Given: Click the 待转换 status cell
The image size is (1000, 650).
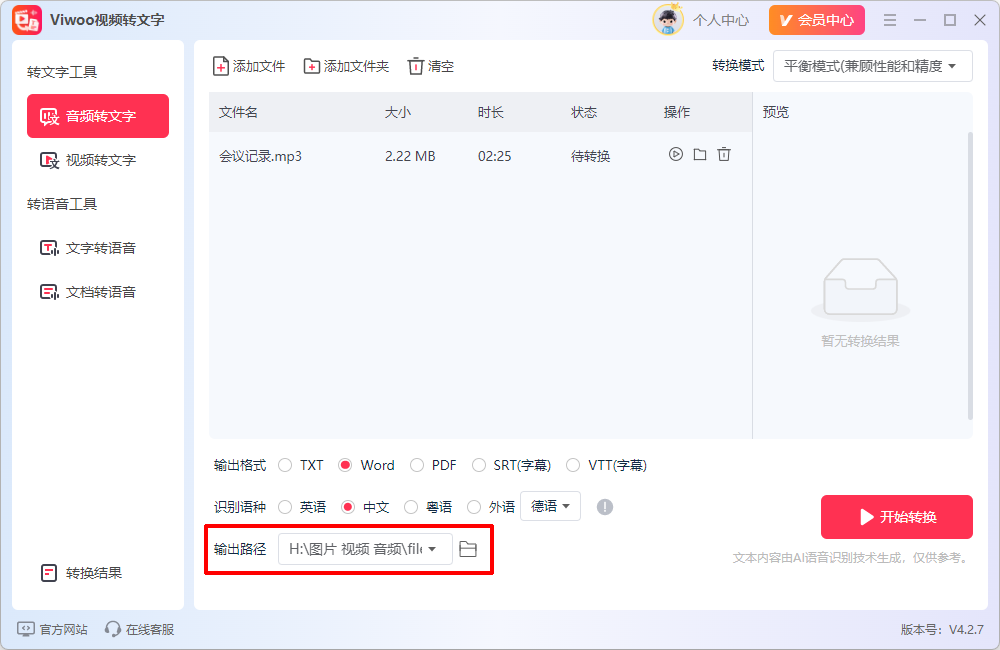Looking at the screenshot, I should click(591, 156).
